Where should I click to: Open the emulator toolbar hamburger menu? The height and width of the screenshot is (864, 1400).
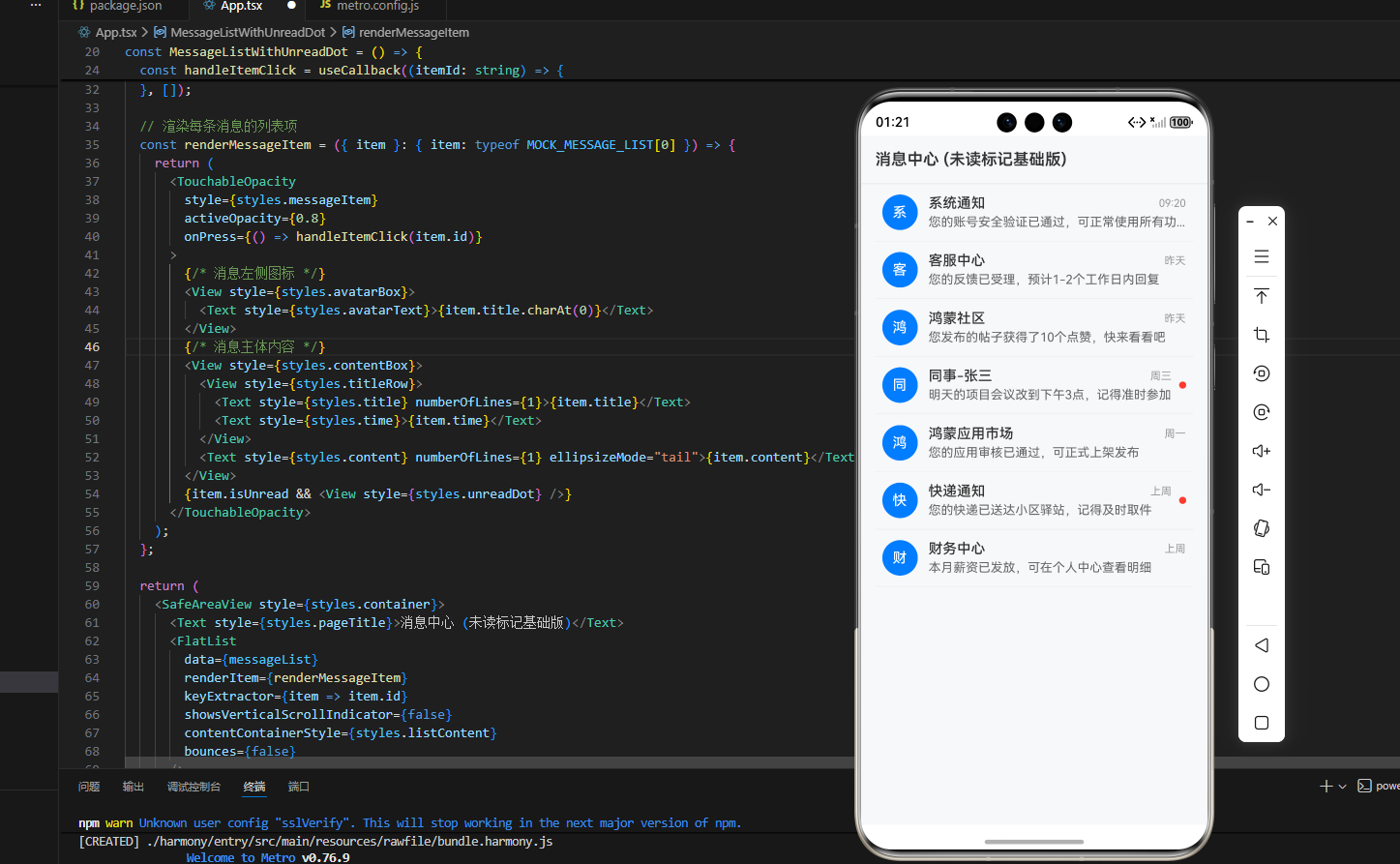pos(1261,256)
